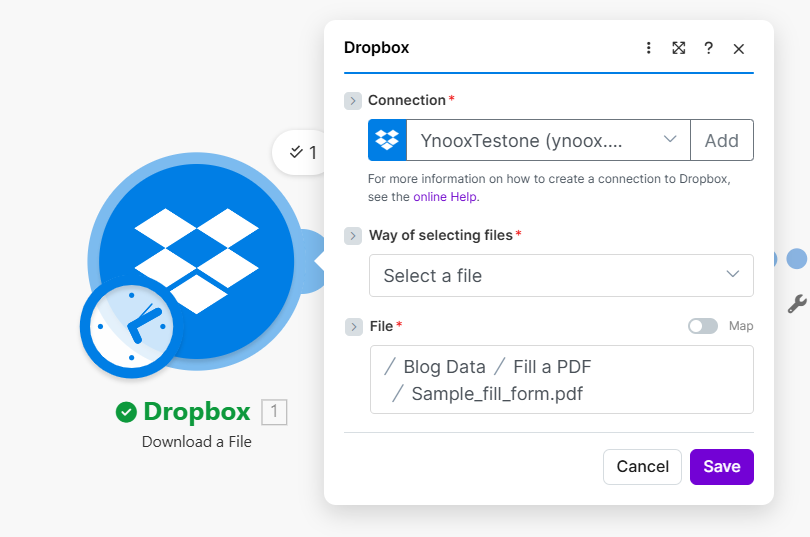The image size is (810, 537).
Task: Click the question mark help icon
Action: [x=708, y=48]
